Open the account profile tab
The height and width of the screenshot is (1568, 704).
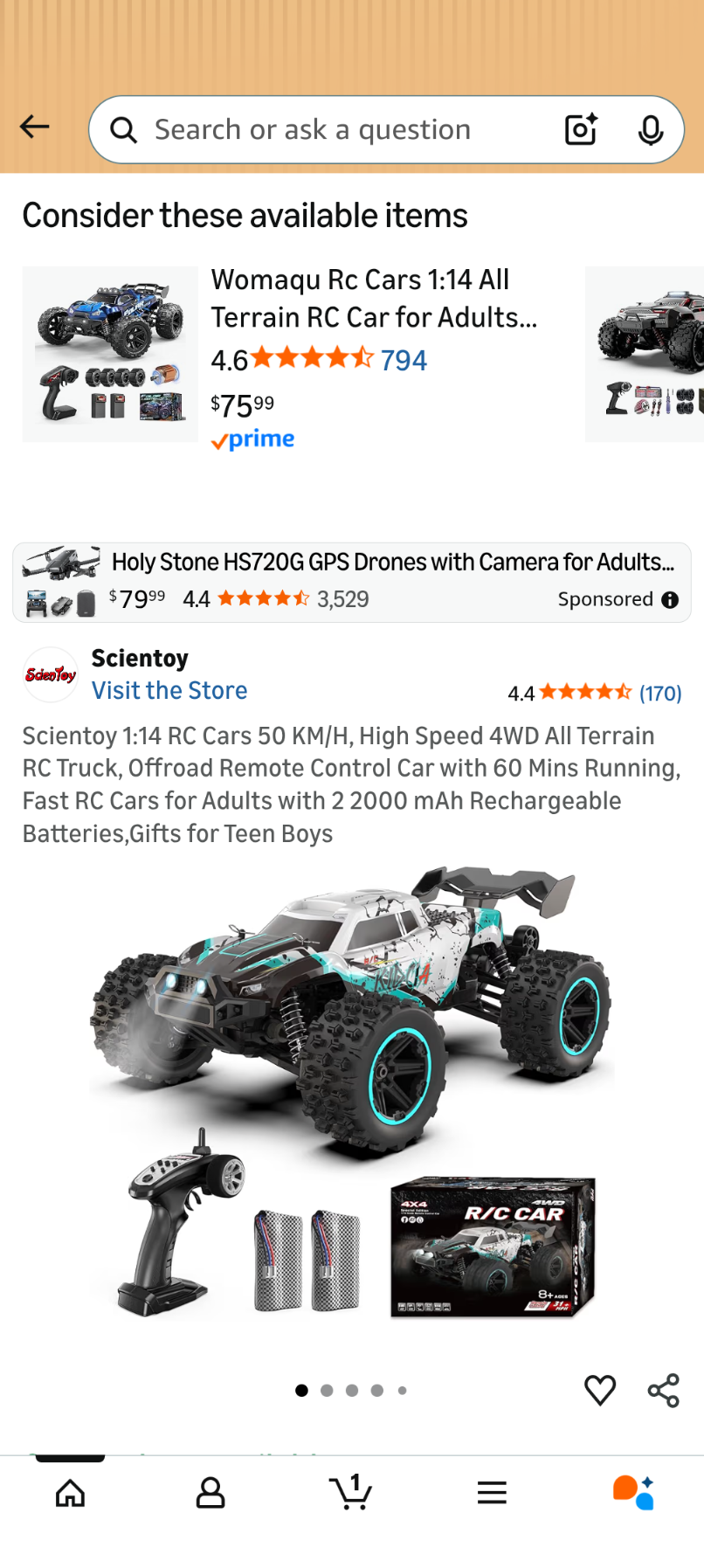click(x=211, y=1493)
